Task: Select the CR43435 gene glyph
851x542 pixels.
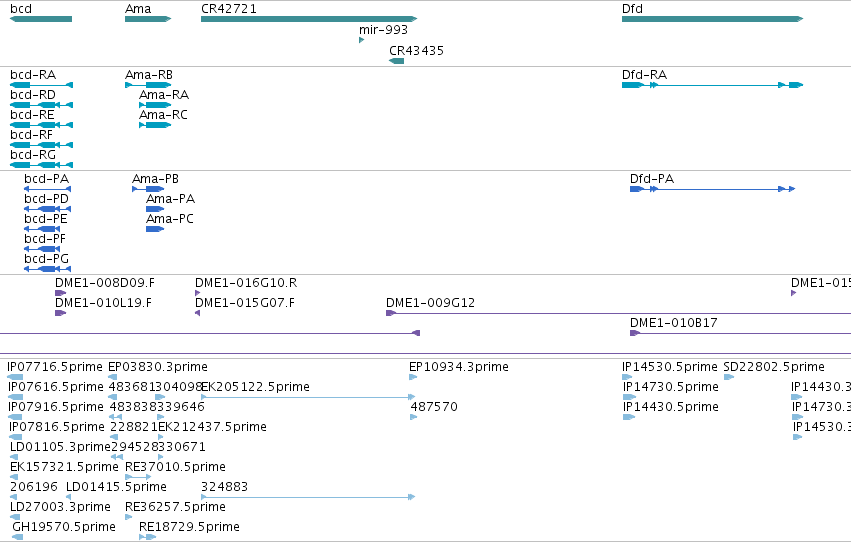Action: [x=397, y=61]
